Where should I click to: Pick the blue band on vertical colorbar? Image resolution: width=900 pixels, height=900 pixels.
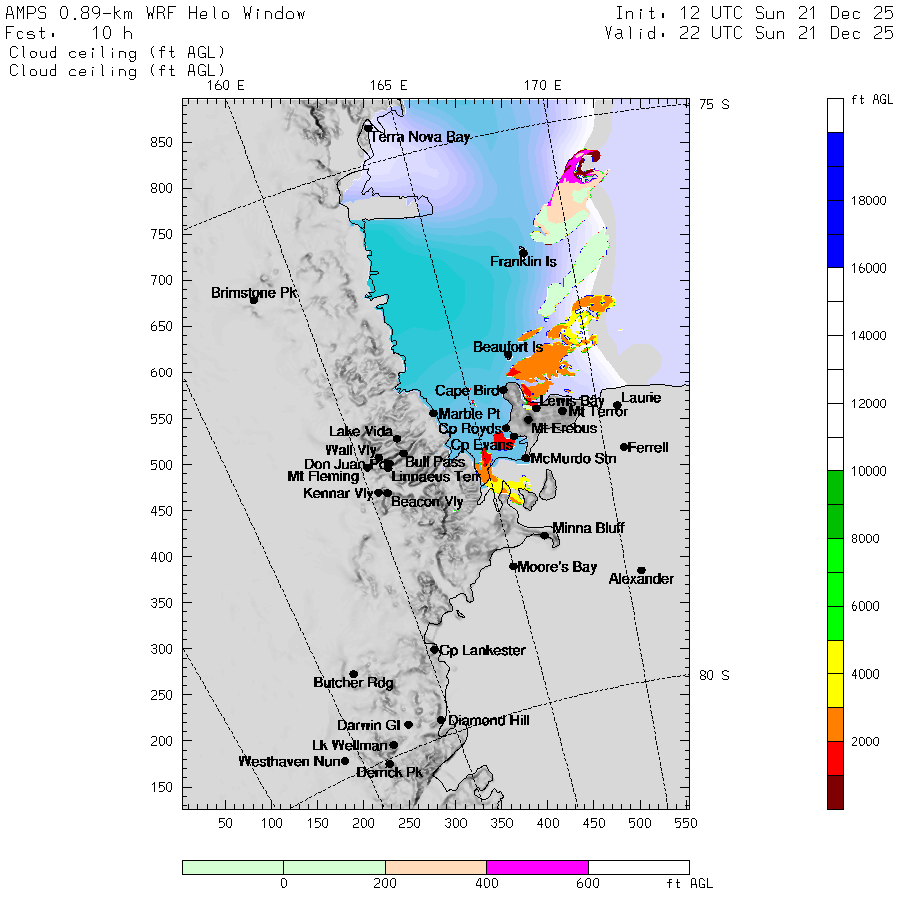click(835, 200)
